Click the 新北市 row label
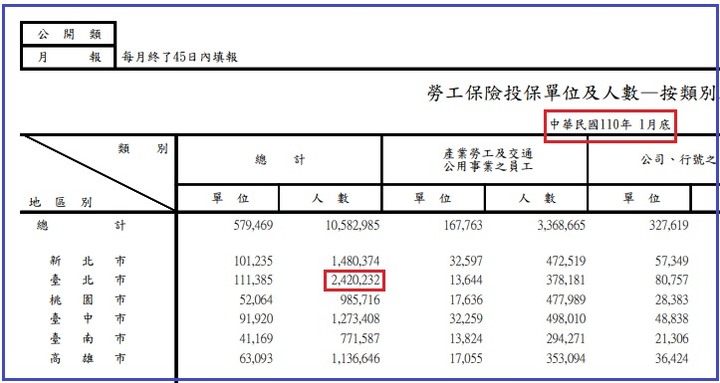Viewport: 720px width, 383px height. pos(87,261)
